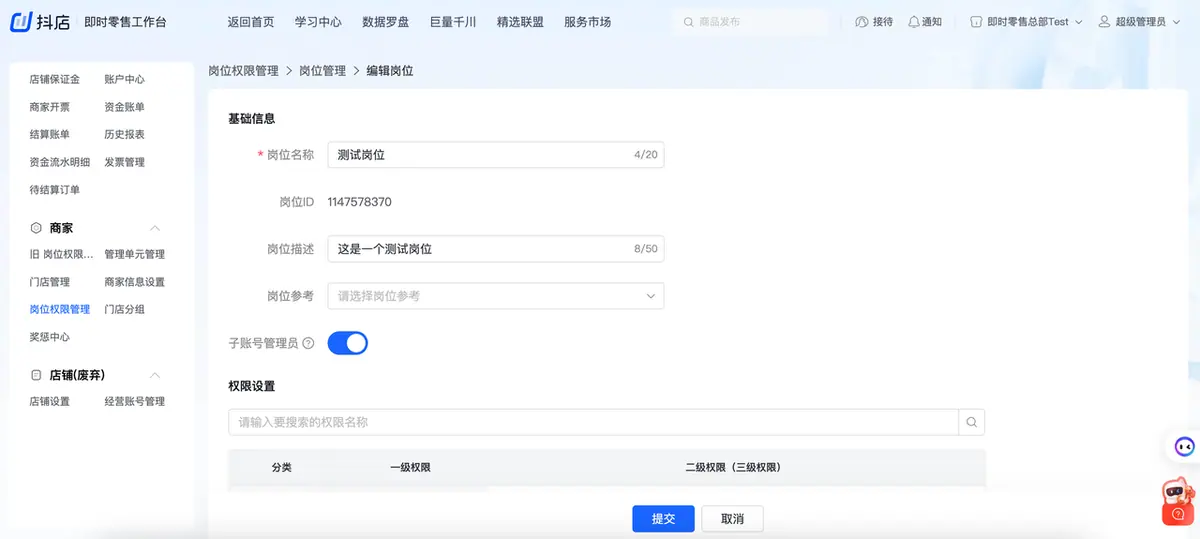The width and height of the screenshot is (1200, 539).
Task: Click the store icon beside 即时零售总部Test
Action: click(x=976, y=22)
